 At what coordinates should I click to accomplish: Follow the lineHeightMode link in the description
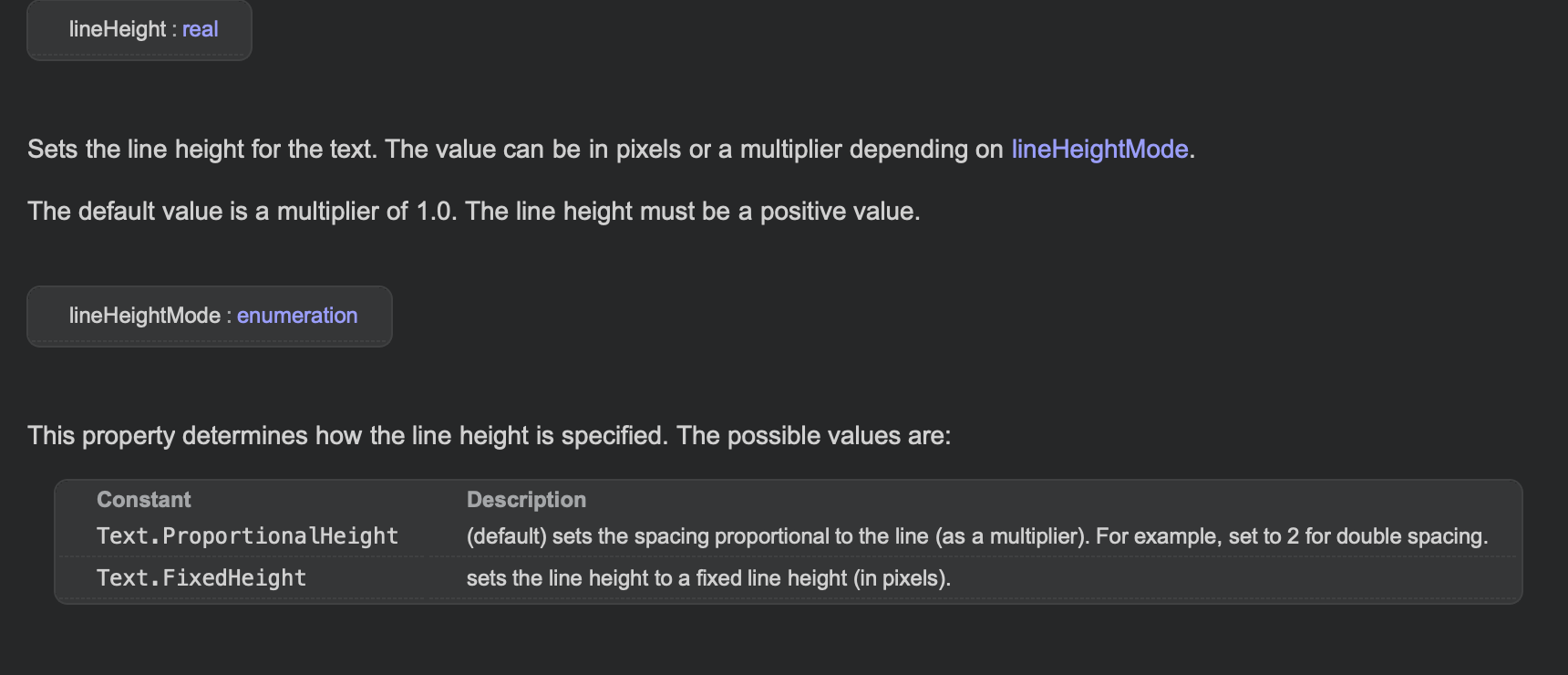tap(1099, 149)
